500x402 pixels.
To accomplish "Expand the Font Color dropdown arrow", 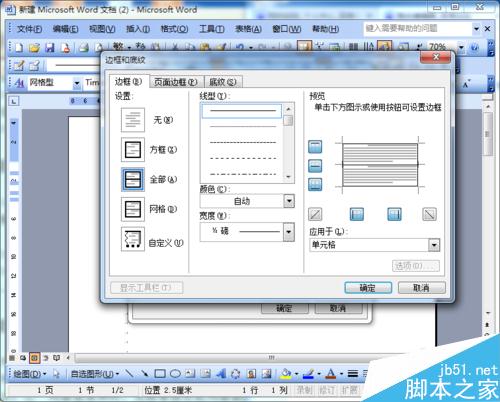I will pyautogui.click(x=341, y=374).
